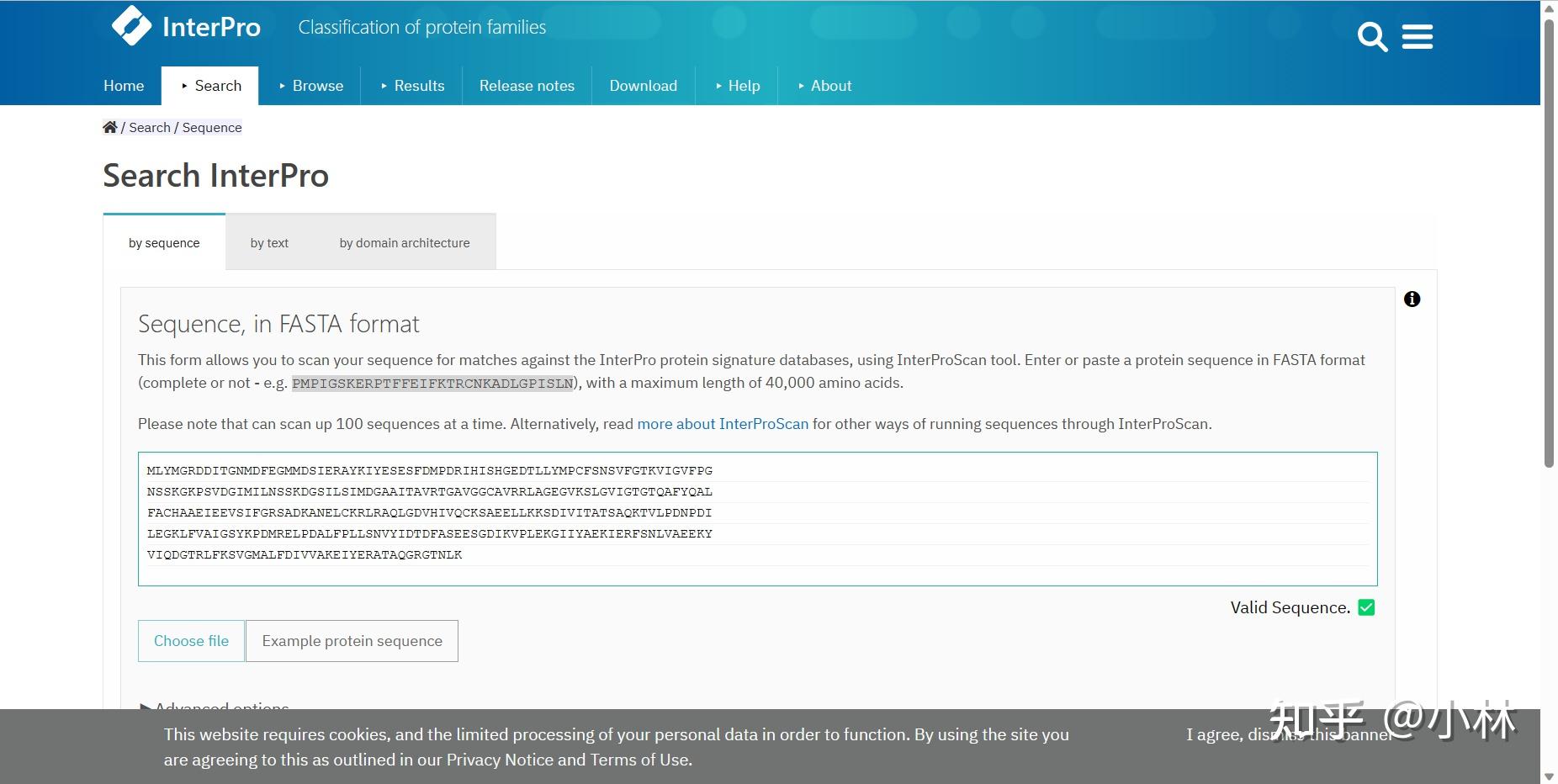The height and width of the screenshot is (784, 1558).
Task: Click the Sequence breadcrumb link
Action: 212,127
